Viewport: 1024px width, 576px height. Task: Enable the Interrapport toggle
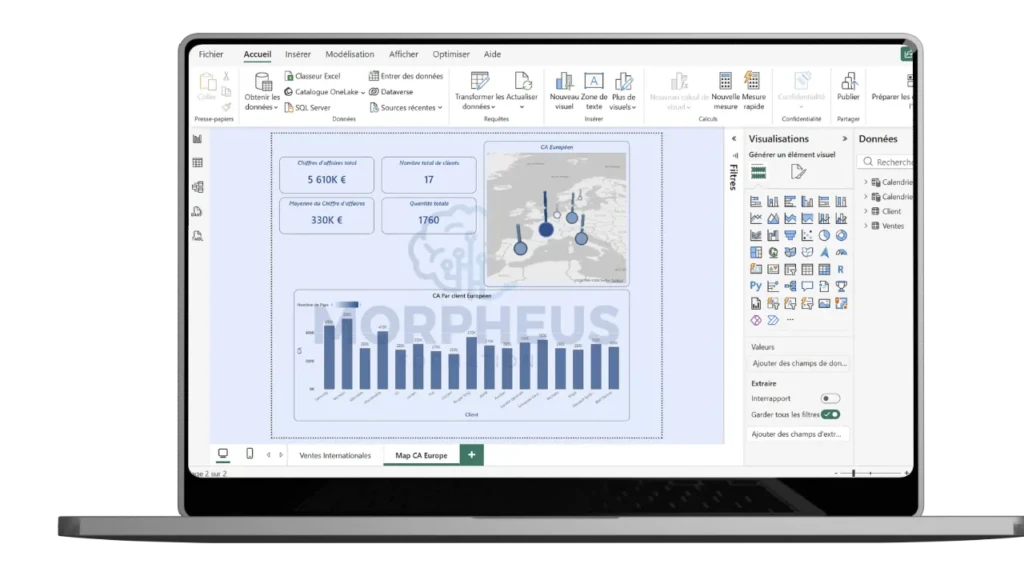click(829, 398)
